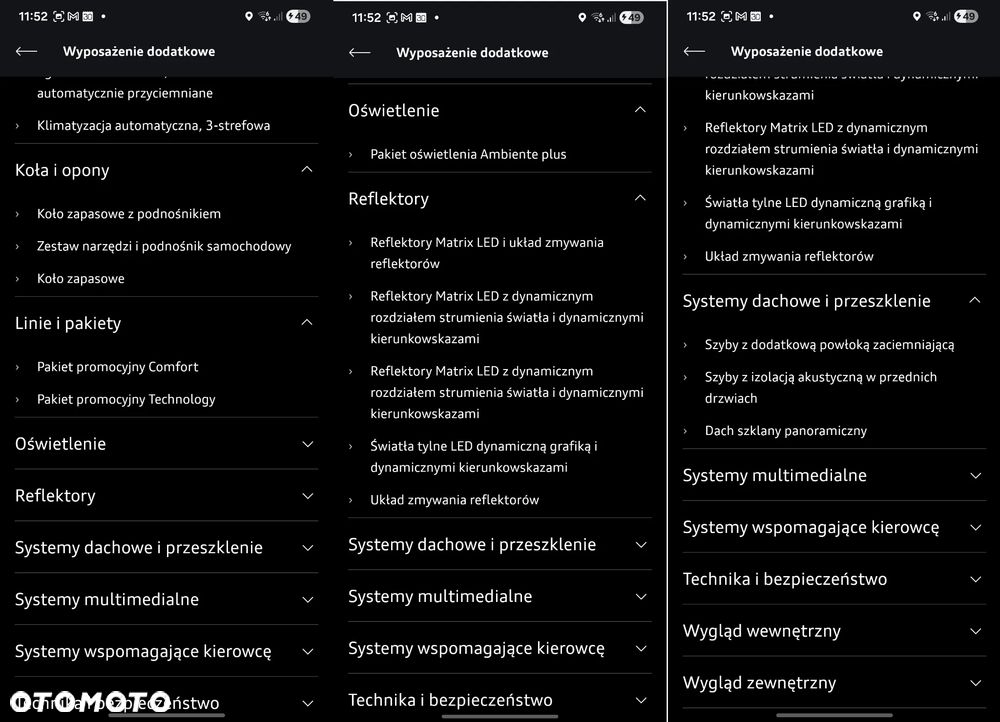Image resolution: width=1000 pixels, height=722 pixels.
Task: Collapse Systemy dachowe i przeszklenie in right screenshot
Action: point(974,300)
